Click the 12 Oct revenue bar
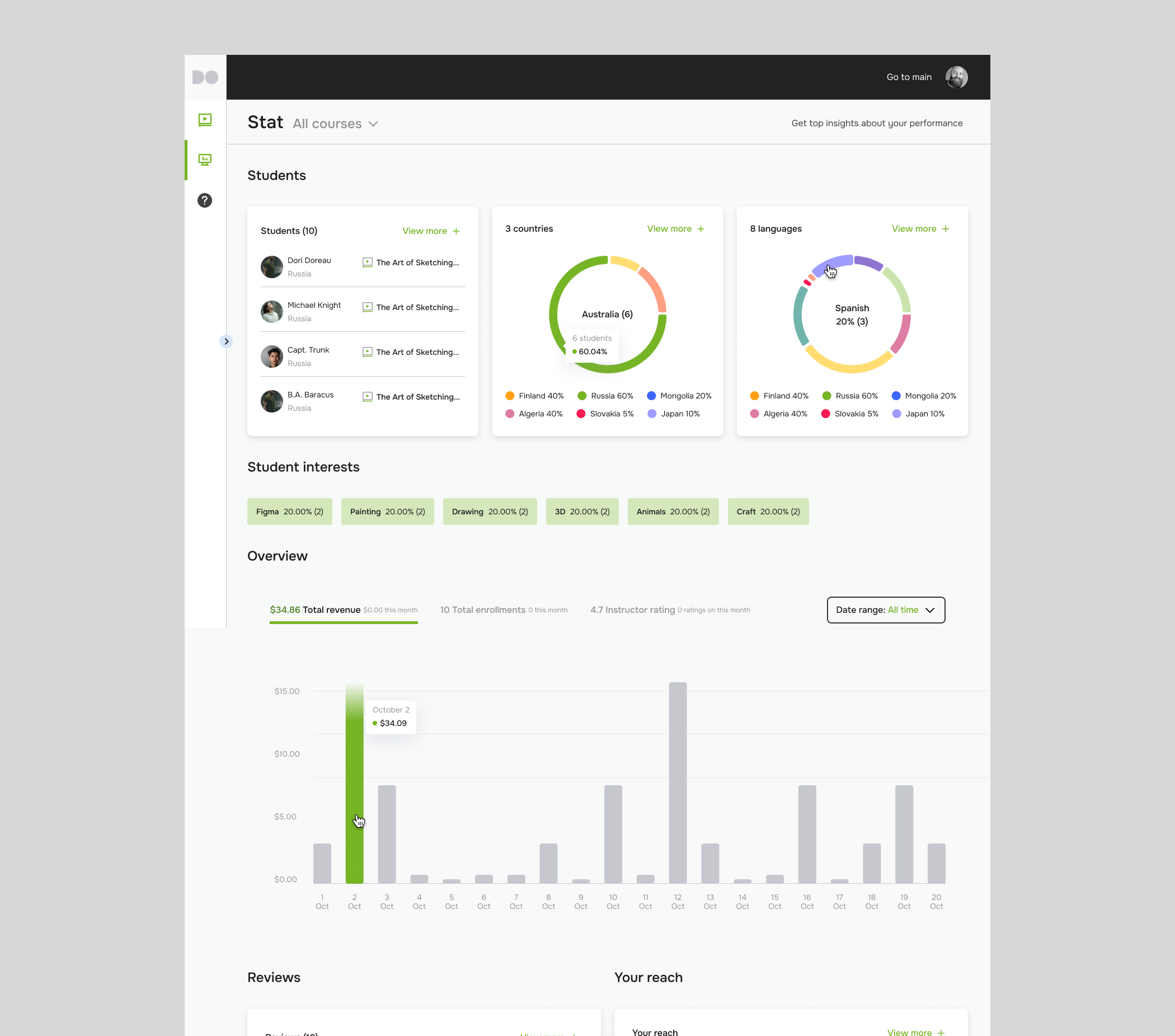The image size is (1175, 1036). [x=677, y=782]
